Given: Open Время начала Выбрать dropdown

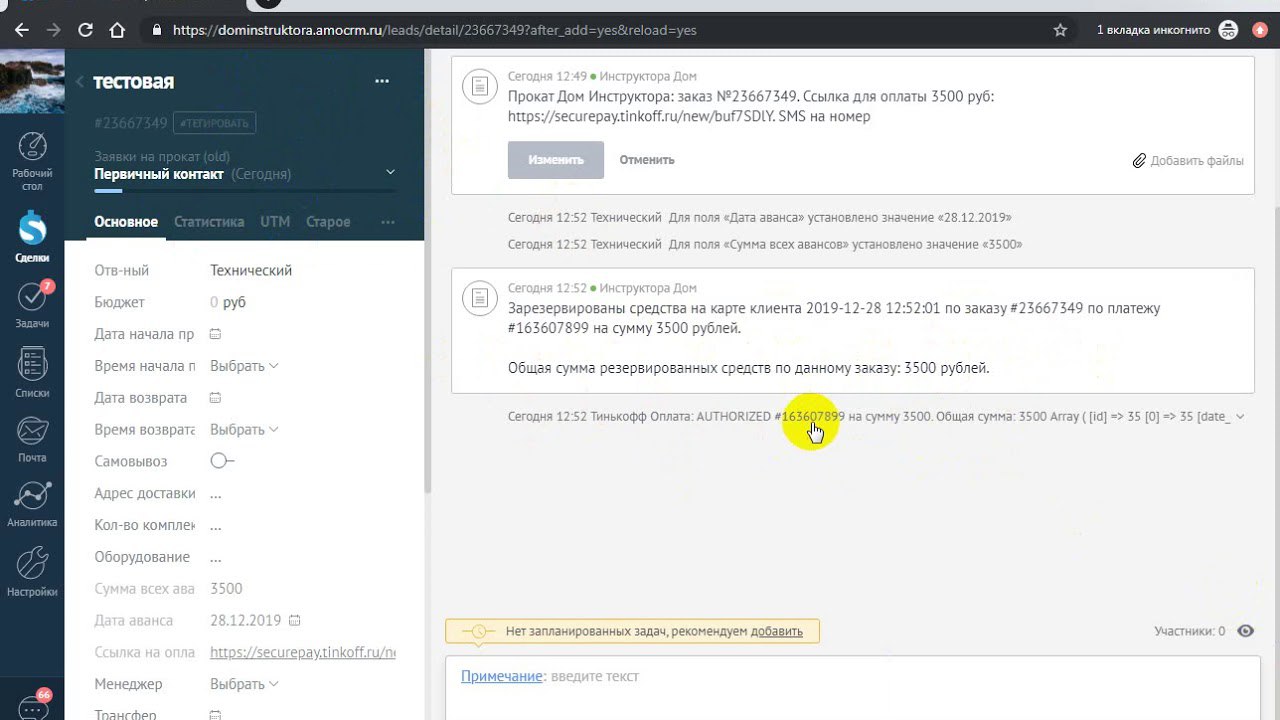Looking at the screenshot, I should 244,366.
